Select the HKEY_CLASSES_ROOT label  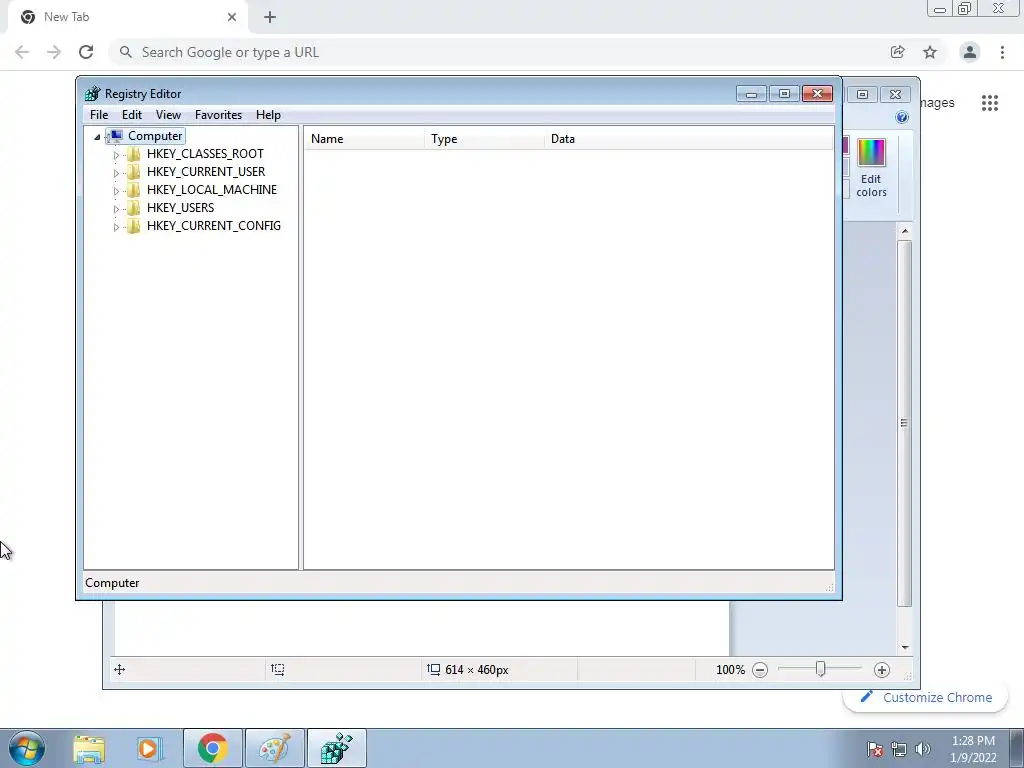205,154
